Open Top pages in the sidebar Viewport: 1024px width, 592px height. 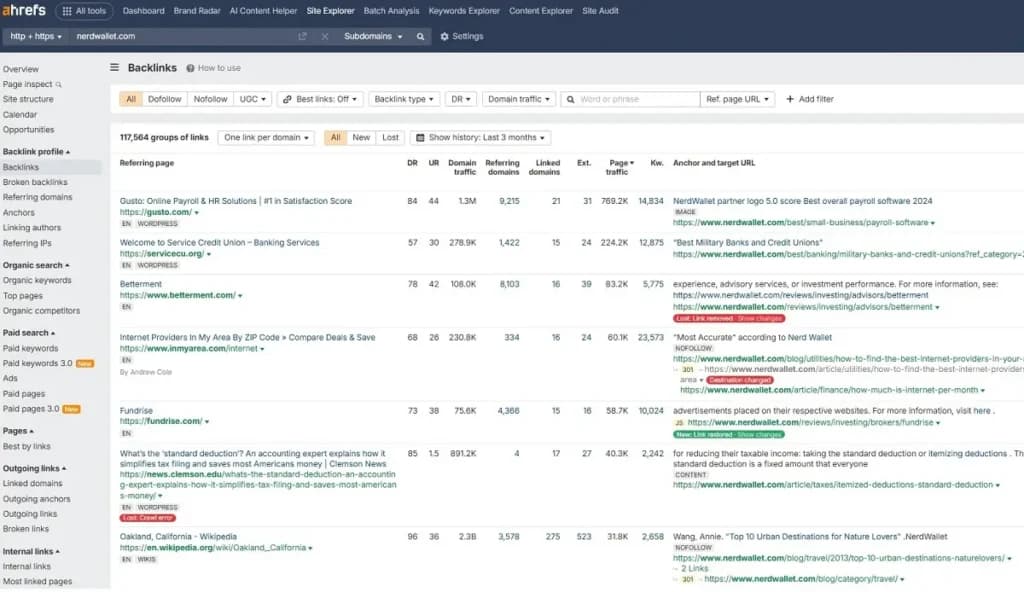point(23,296)
